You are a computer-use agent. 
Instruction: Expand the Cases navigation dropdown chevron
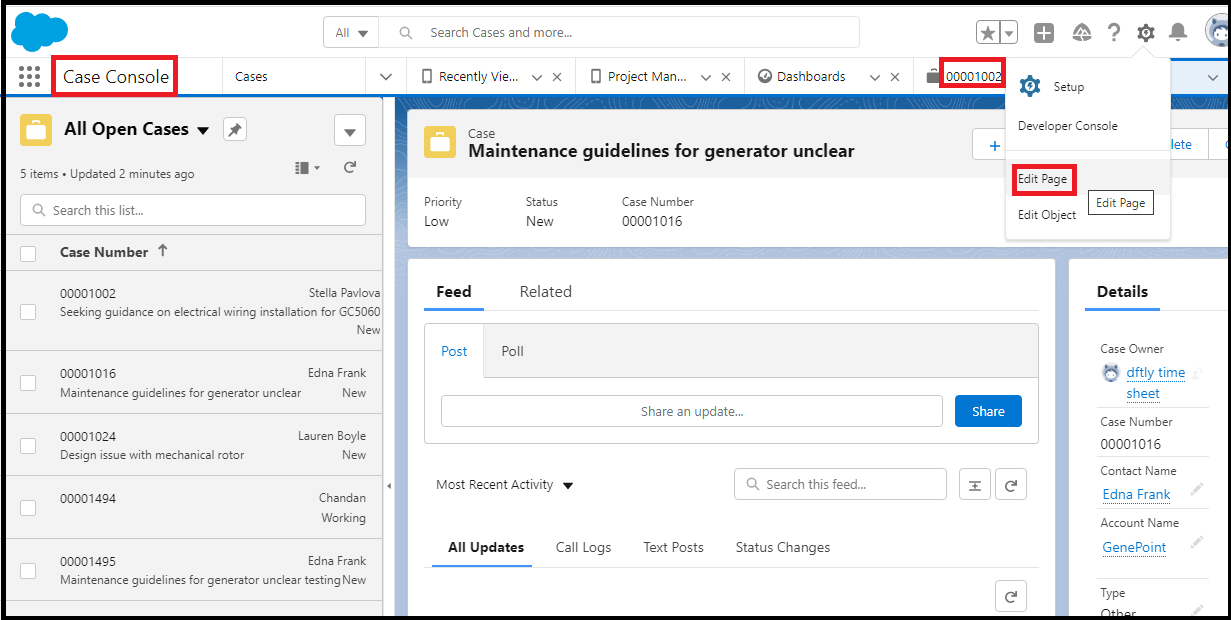pyautogui.click(x=387, y=77)
